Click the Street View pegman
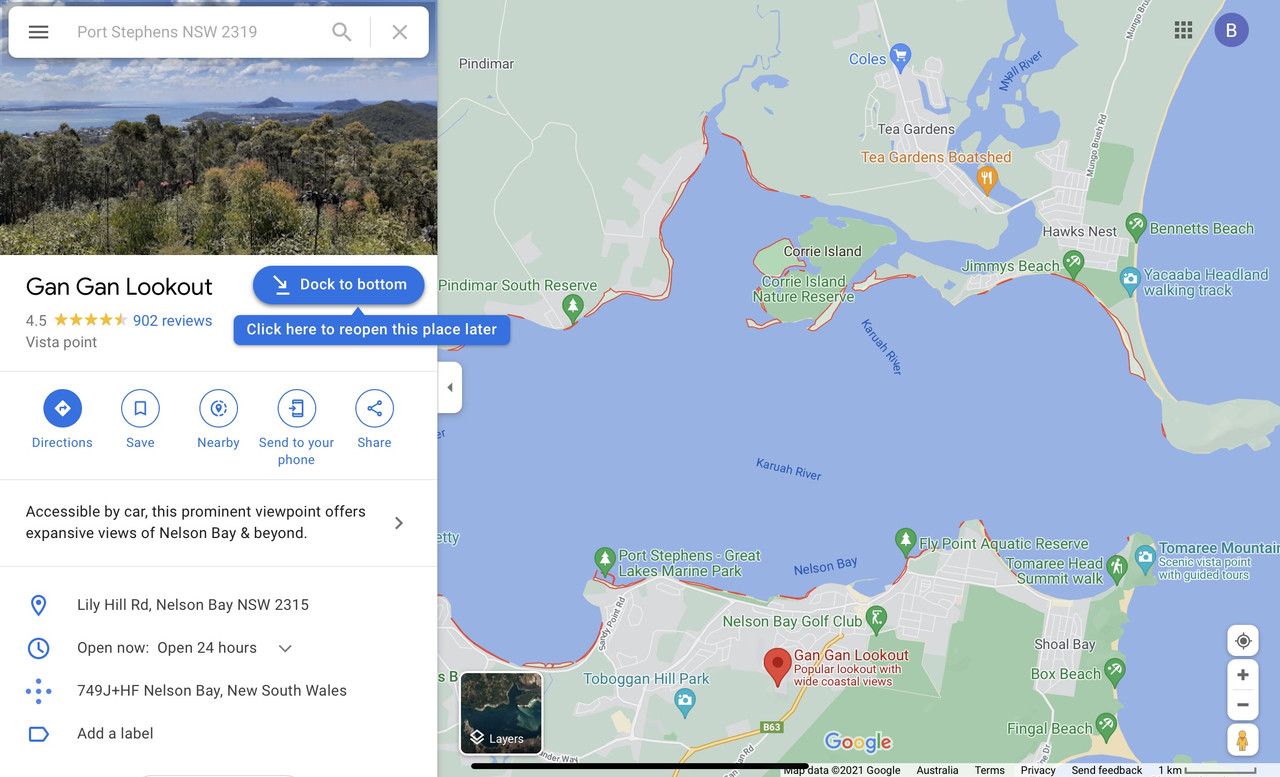The height and width of the screenshot is (777, 1280). coord(1243,741)
